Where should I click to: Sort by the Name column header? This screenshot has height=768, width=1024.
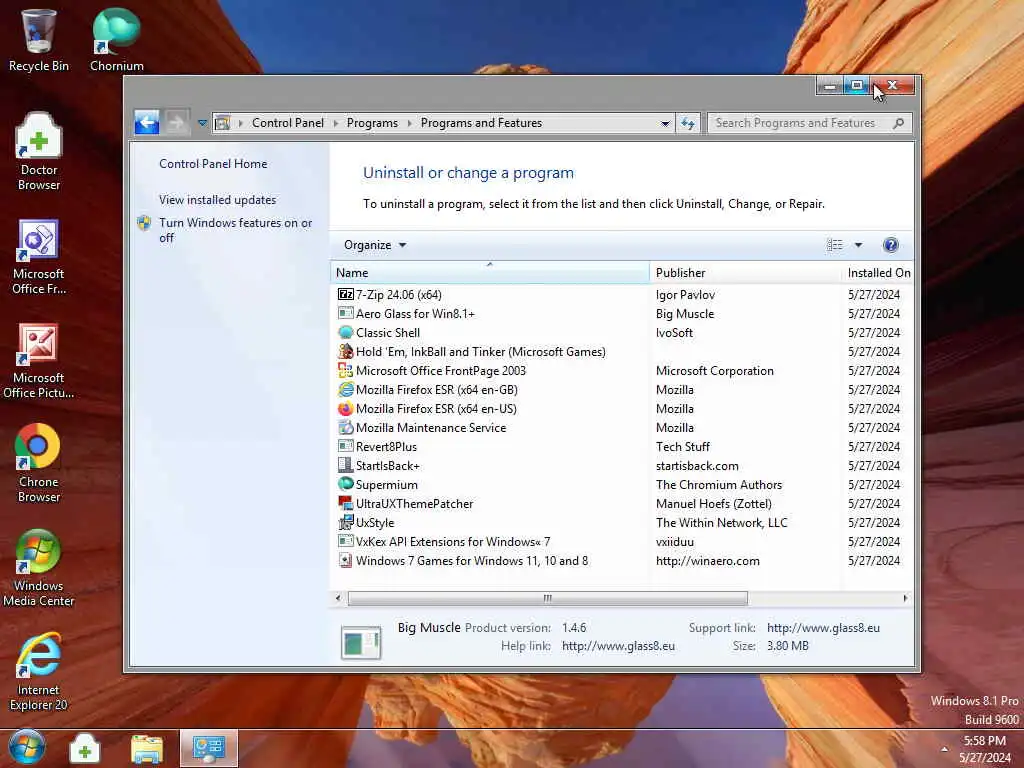point(490,272)
